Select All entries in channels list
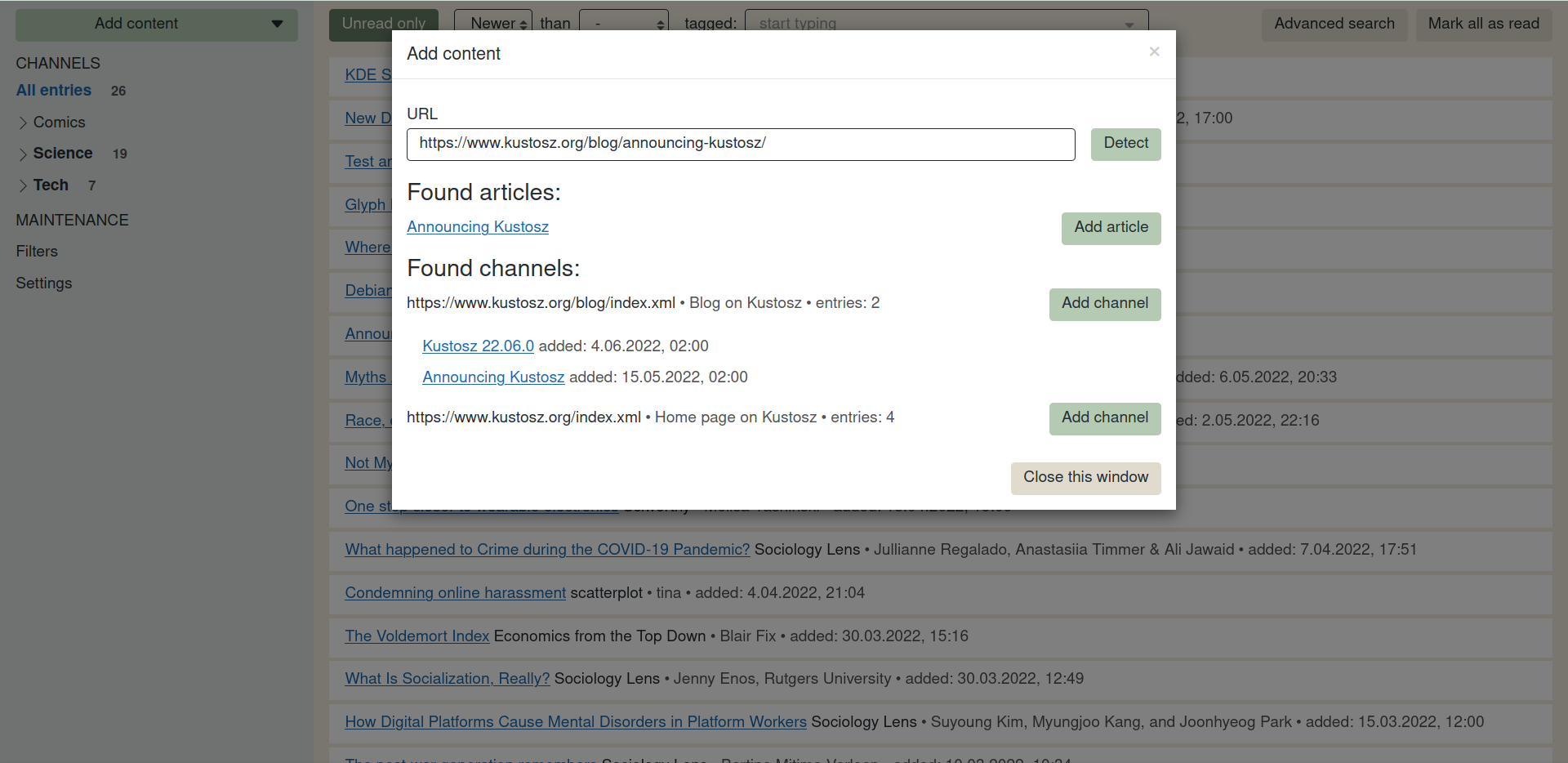1568x763 pixels. (54, 91)
